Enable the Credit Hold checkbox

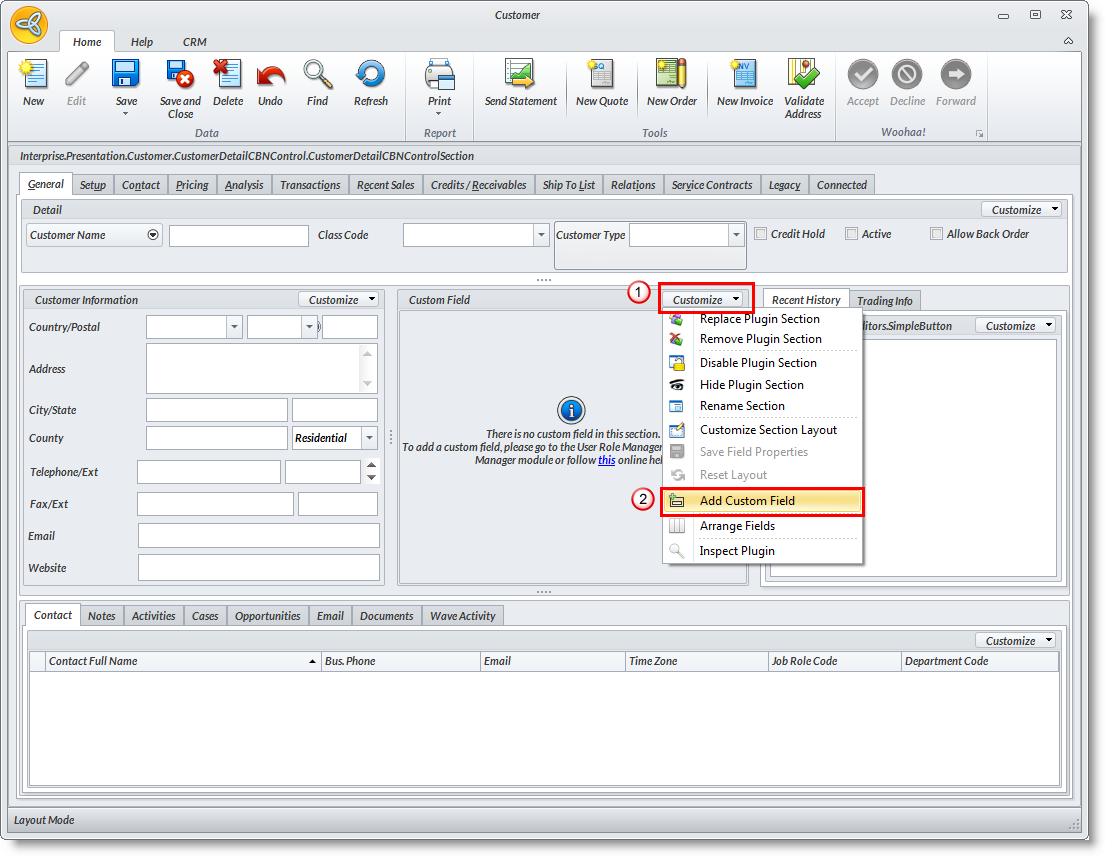(x=761, y=234)
